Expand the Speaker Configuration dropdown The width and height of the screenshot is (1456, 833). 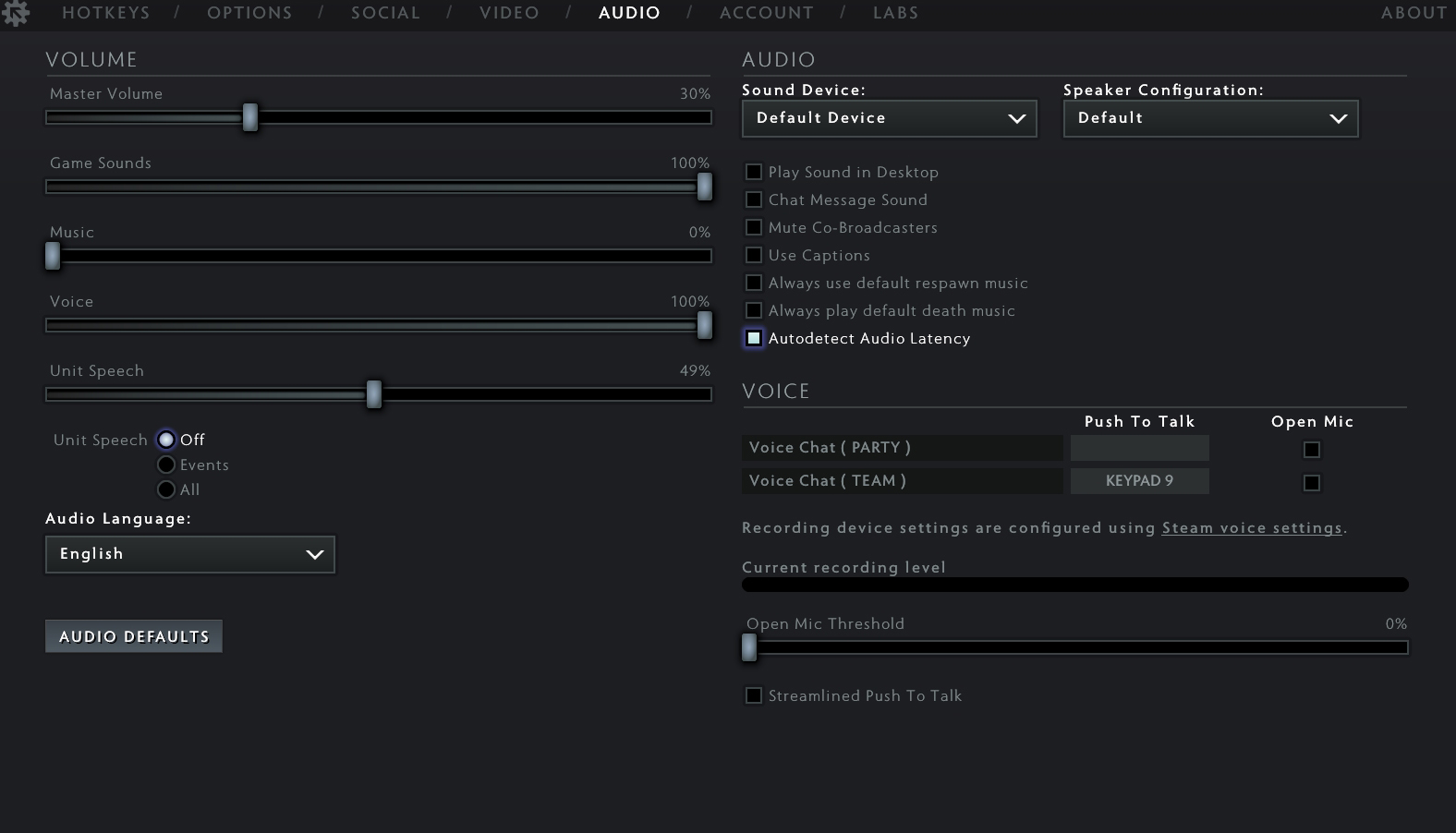(1210, 118)
